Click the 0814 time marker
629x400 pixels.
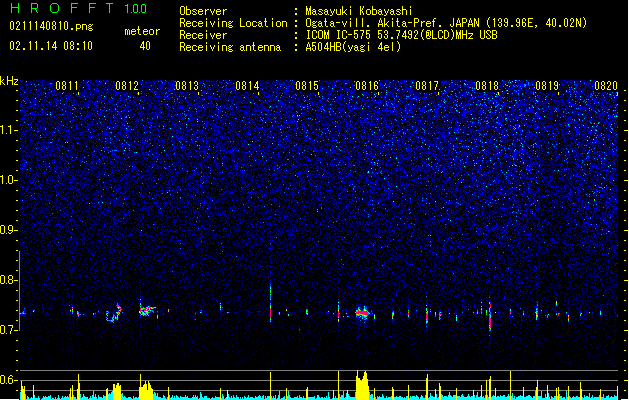[247, 86]
